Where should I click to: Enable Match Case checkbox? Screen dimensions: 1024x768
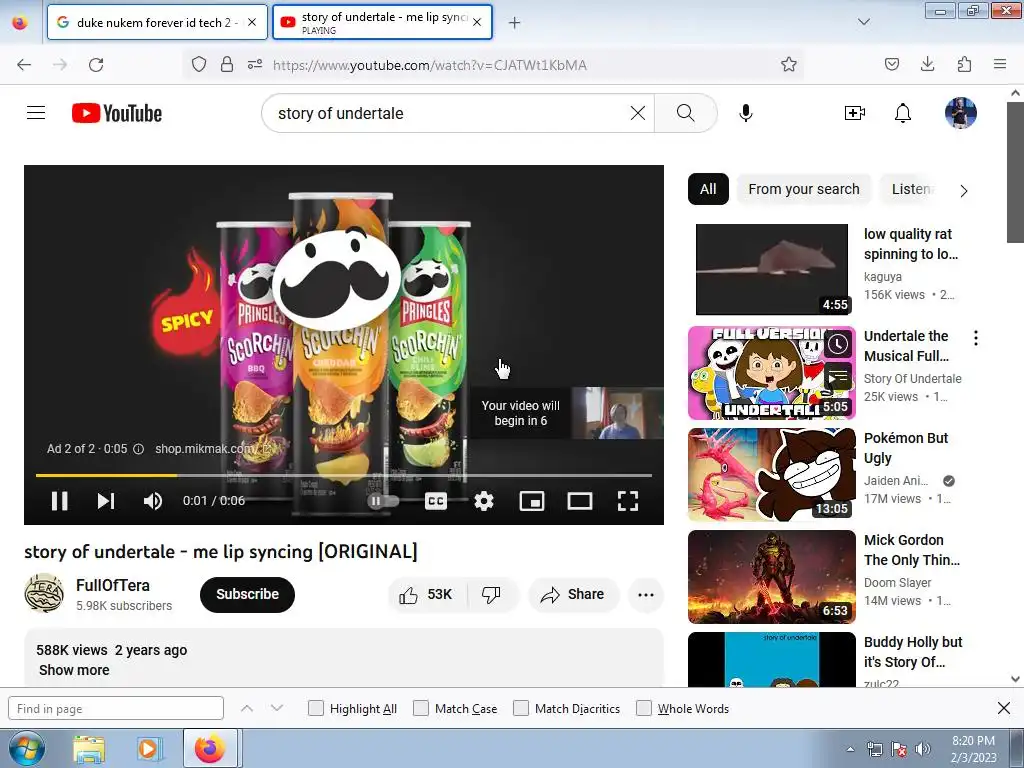click(421, 709)
